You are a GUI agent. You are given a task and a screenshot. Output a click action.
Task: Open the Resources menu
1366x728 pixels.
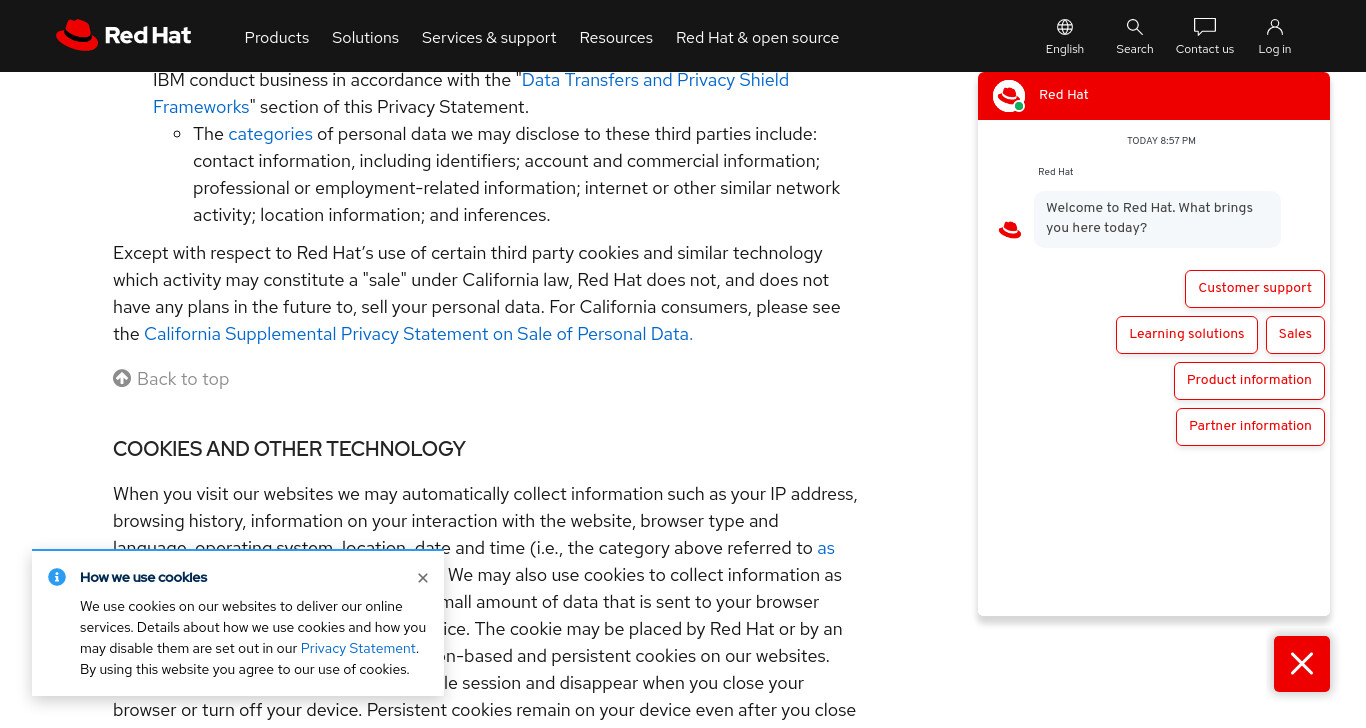(x=616, y=37)
